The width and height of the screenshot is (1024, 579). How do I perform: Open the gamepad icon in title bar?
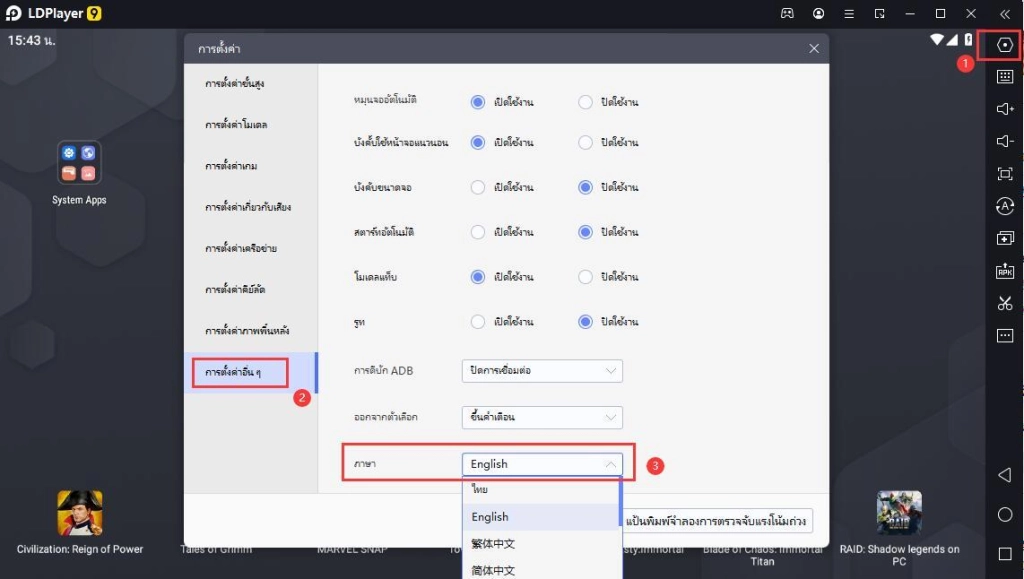click(787, 14)
